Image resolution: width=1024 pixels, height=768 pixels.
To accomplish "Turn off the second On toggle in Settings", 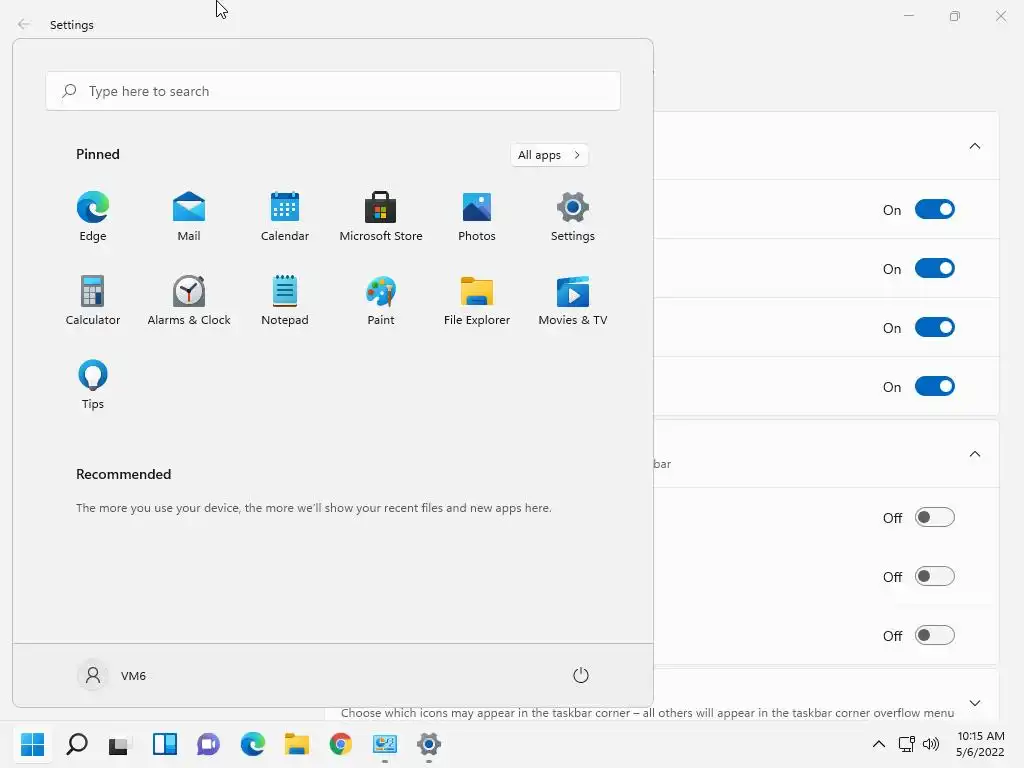I will (x=935, y=268).
